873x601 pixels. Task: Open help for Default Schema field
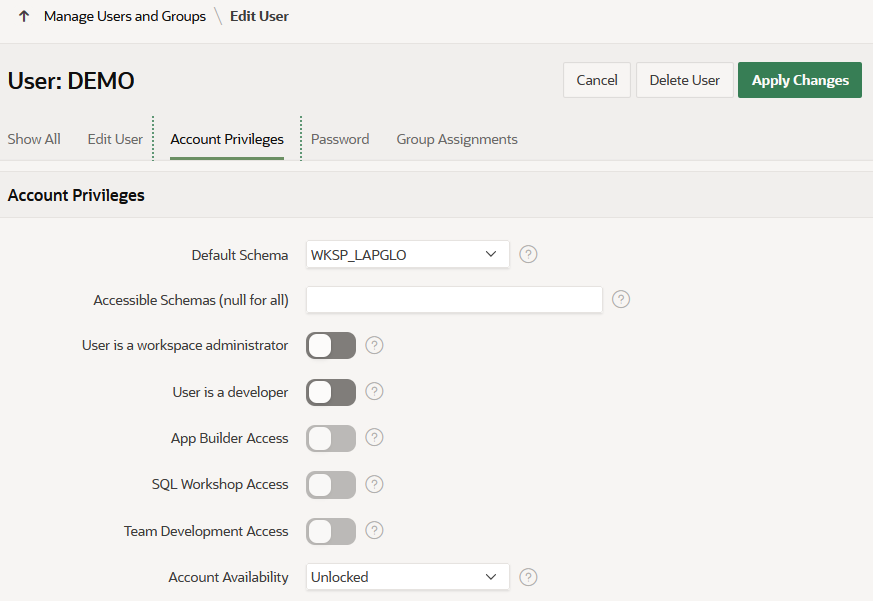click(529, 254)
